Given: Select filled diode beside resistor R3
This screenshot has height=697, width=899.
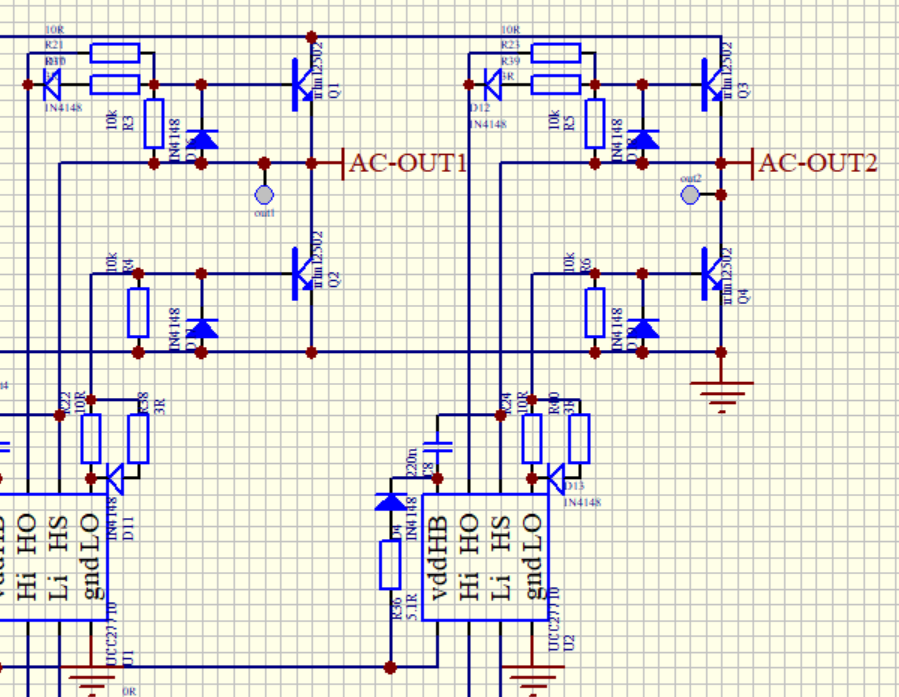Looking at the screenshot, I should coord(201,139).
